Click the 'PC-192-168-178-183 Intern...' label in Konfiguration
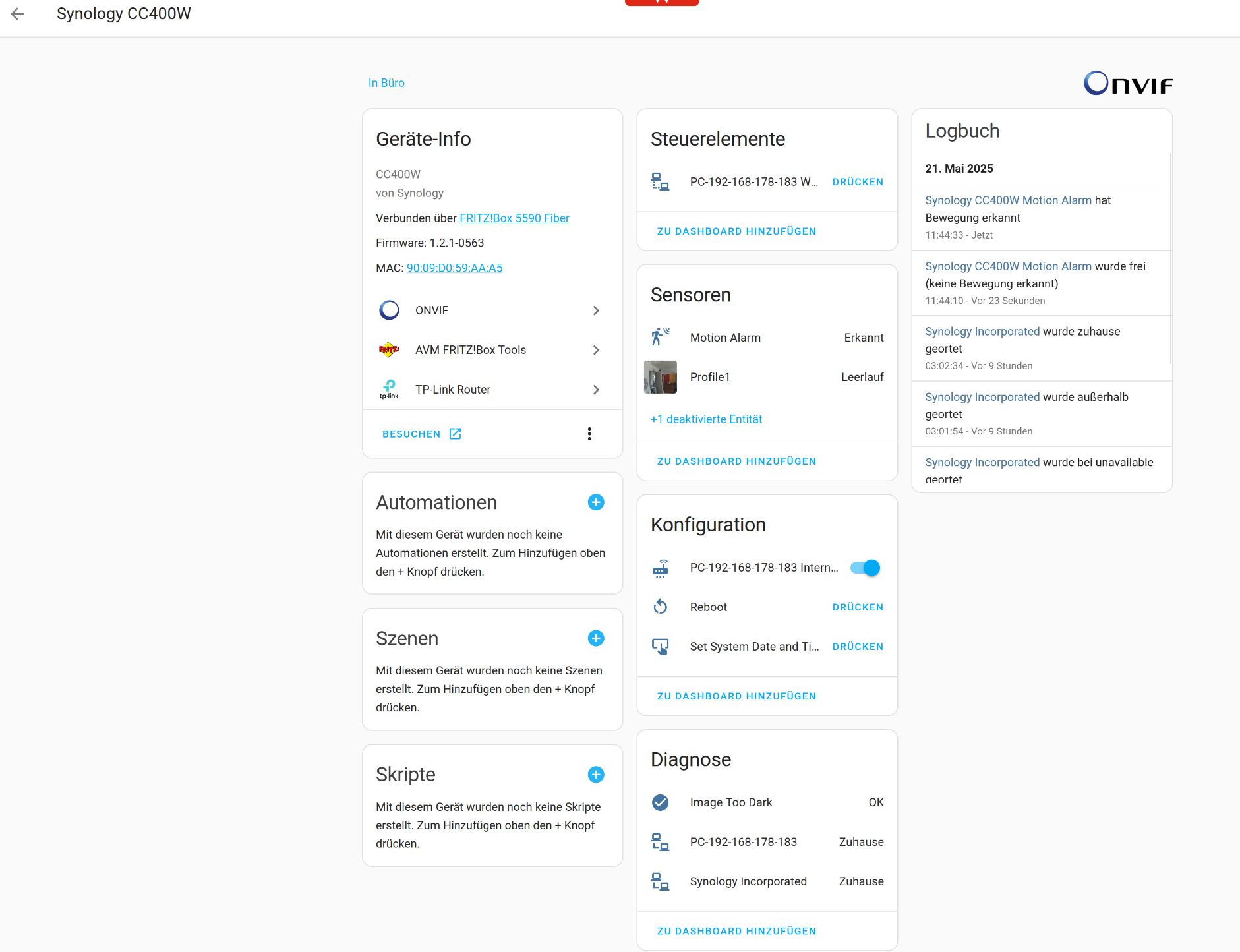Viewport: 1240px width, 952px height. pyautogui.click(x=764, y=568)
